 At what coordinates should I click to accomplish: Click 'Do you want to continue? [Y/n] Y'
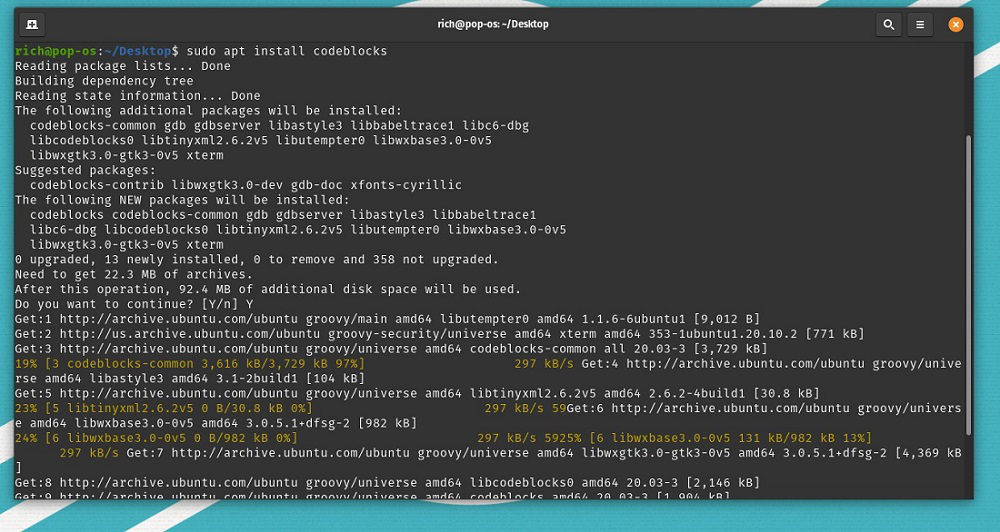[134, 304]
